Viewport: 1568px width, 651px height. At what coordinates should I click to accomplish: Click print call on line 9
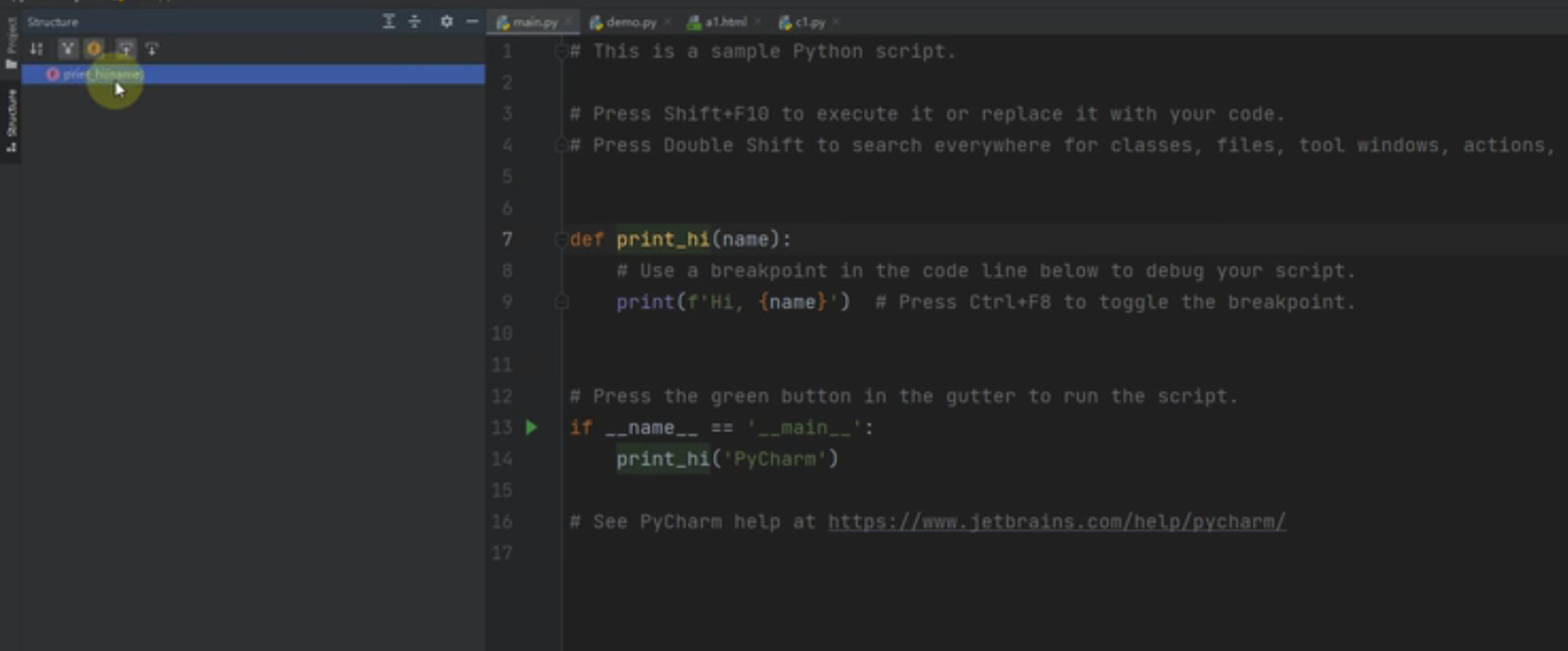[645, 302]
